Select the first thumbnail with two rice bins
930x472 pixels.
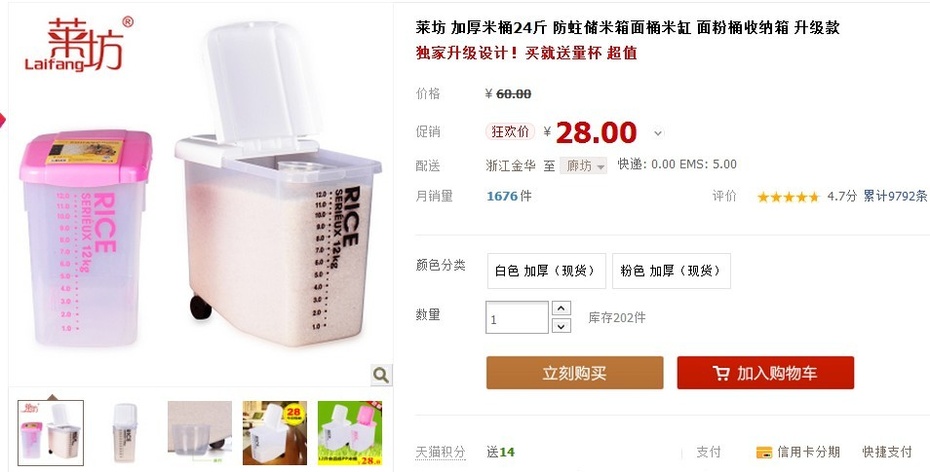point(50,433)
